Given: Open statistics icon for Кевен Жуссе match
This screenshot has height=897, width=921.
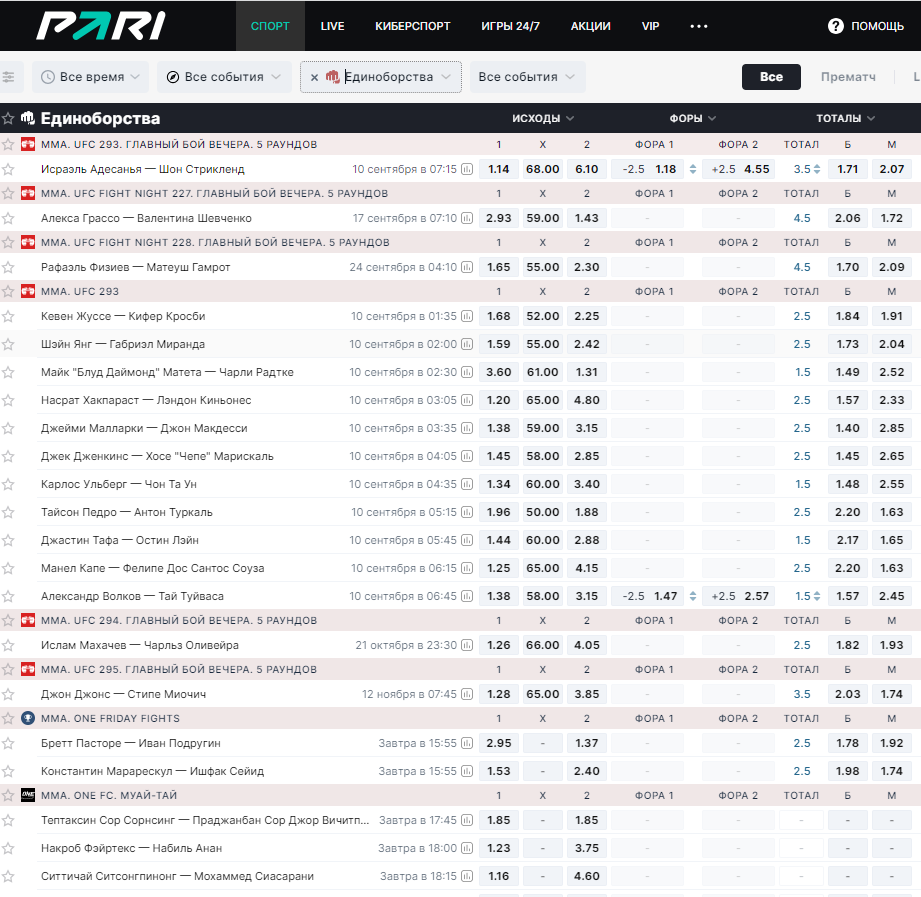Looking at the screenshot, I should click(x=467, y=316).
